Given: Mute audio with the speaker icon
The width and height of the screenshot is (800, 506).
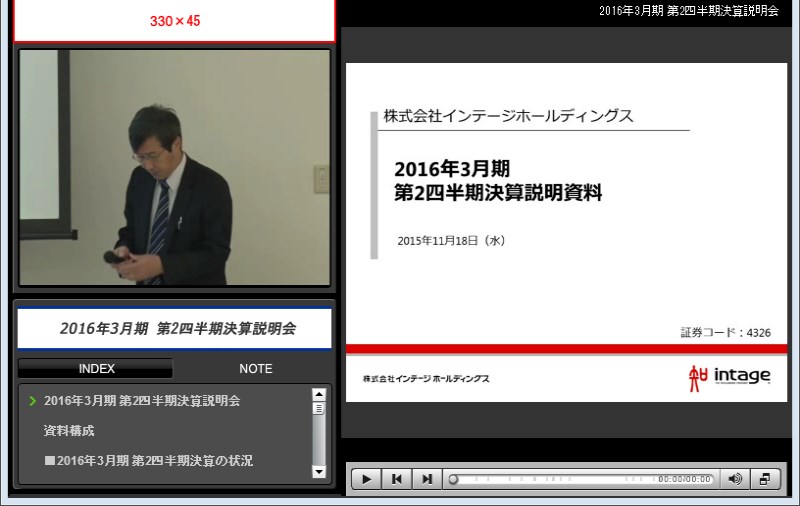Looking at the screenshot, I should [x=735, y=479].
